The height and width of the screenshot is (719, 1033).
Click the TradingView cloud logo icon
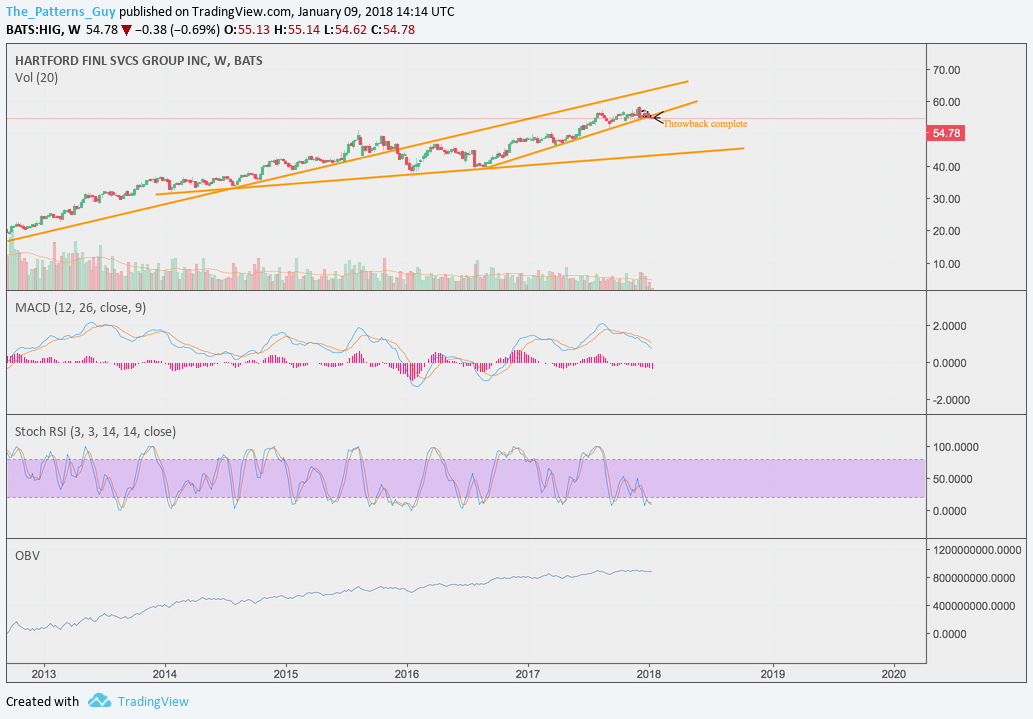click(x=99, y=700)
